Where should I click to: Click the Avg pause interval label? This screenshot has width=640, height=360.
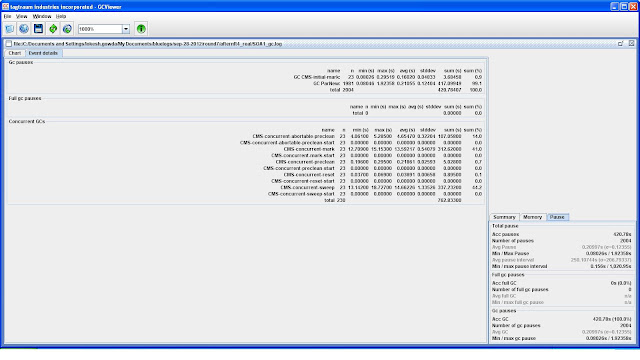click(513, 260)
